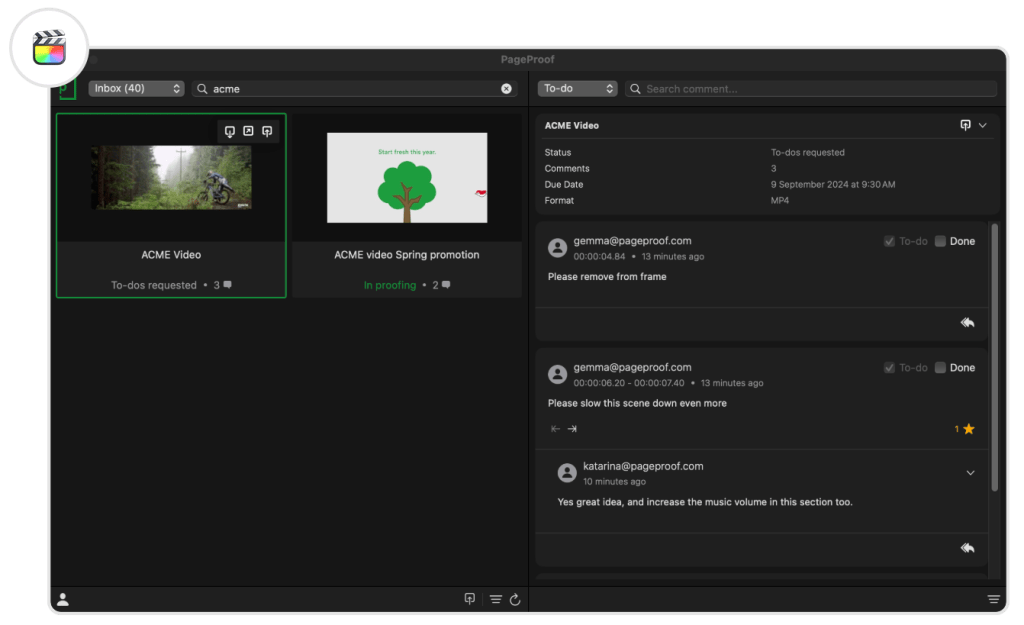The image size is (1024, 625).
Task: Open the people icon in the bottom-left corner
Action: pyautogui.click(x=64, y=599)
